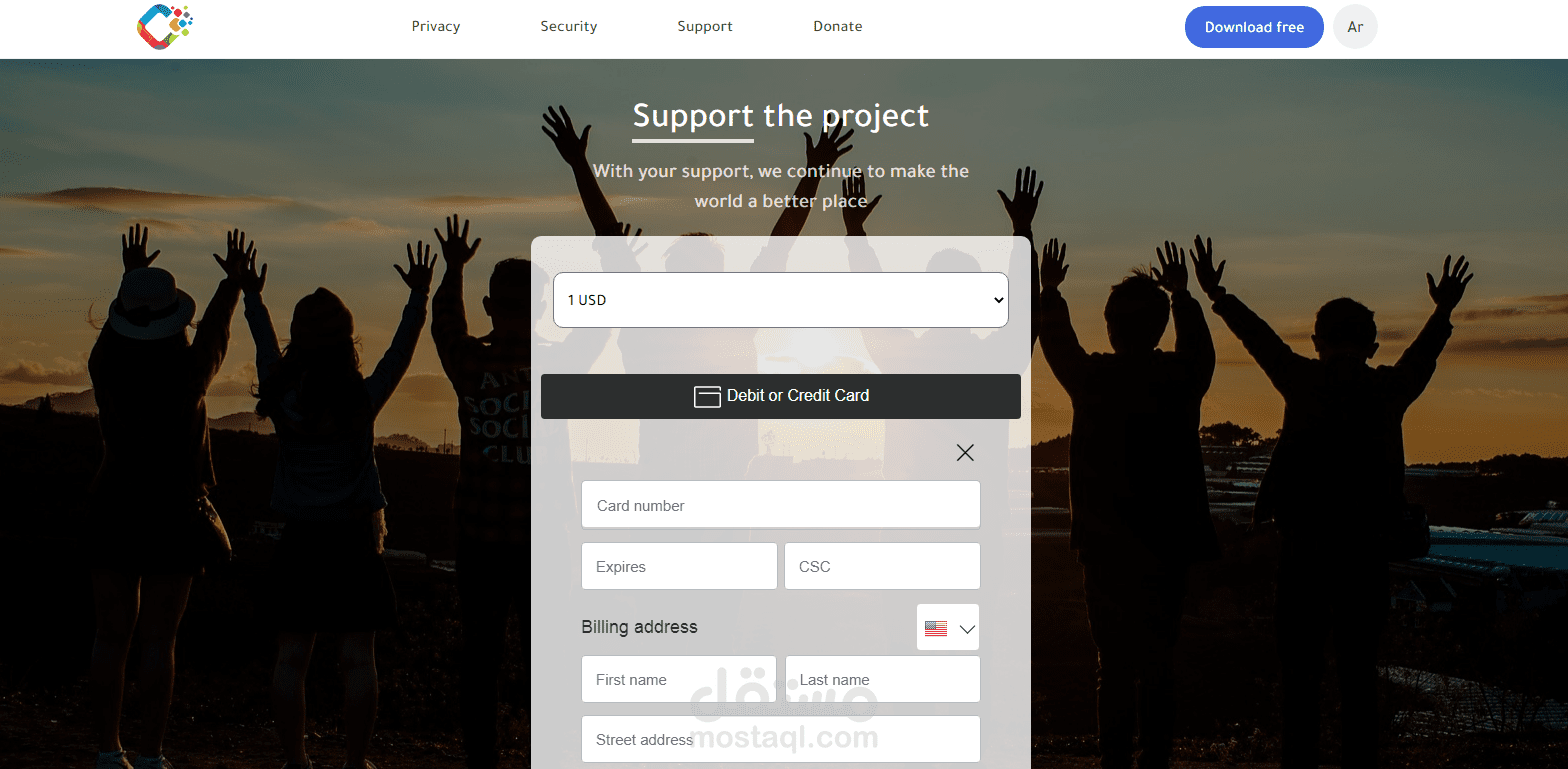Image resolution: width=1568 pixels, height=769 pixels.
Task: Click the Street address field
Action: [x=781, y=739]
